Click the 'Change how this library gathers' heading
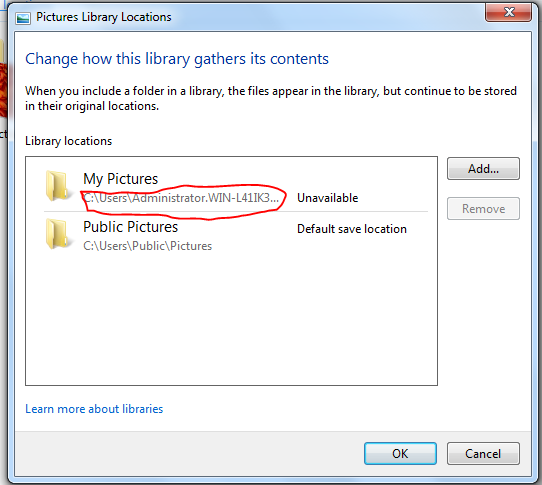Screen dimensions: 542x485 click(177, 59)
